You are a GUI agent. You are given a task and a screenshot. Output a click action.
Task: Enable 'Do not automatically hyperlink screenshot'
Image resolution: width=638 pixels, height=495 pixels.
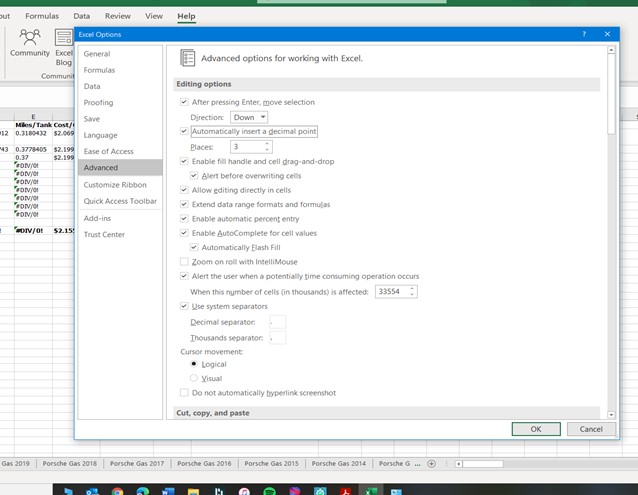coord(184,393)
